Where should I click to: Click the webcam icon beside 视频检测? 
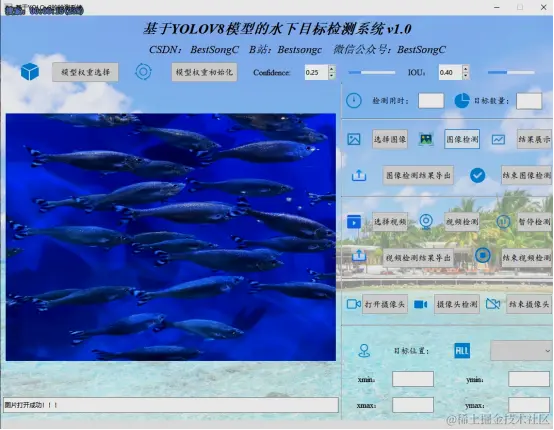[426, 222]
